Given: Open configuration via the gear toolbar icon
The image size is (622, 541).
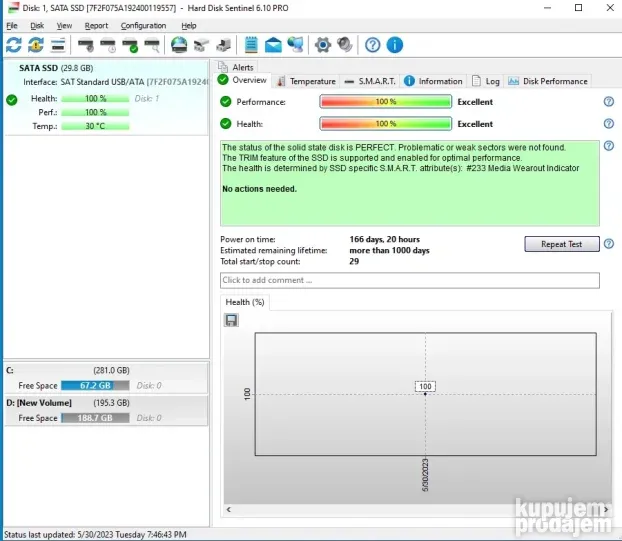Looking at the screenshot, I should [322, 45].
